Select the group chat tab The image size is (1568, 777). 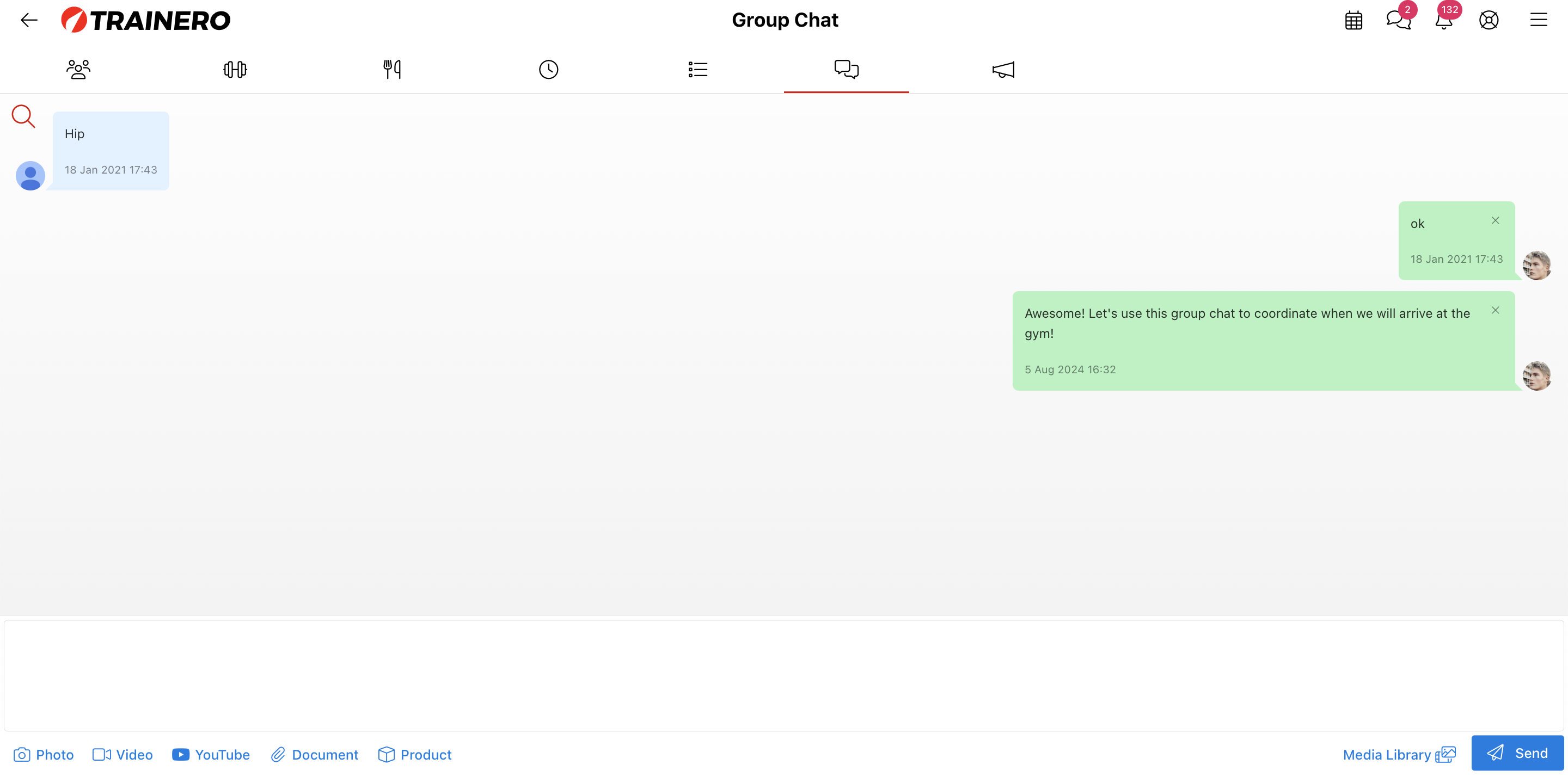click(x=846, y=69)
